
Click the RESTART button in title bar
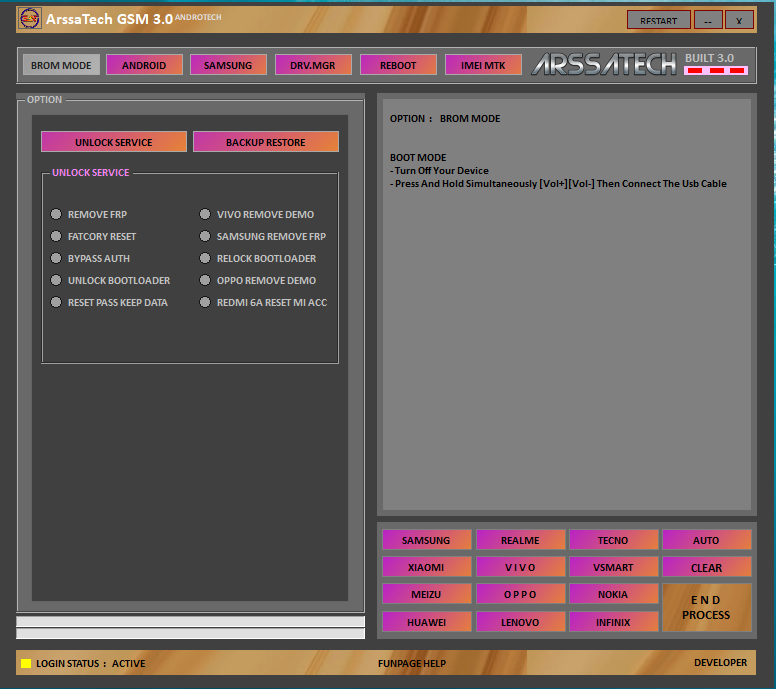coord(659,20)
